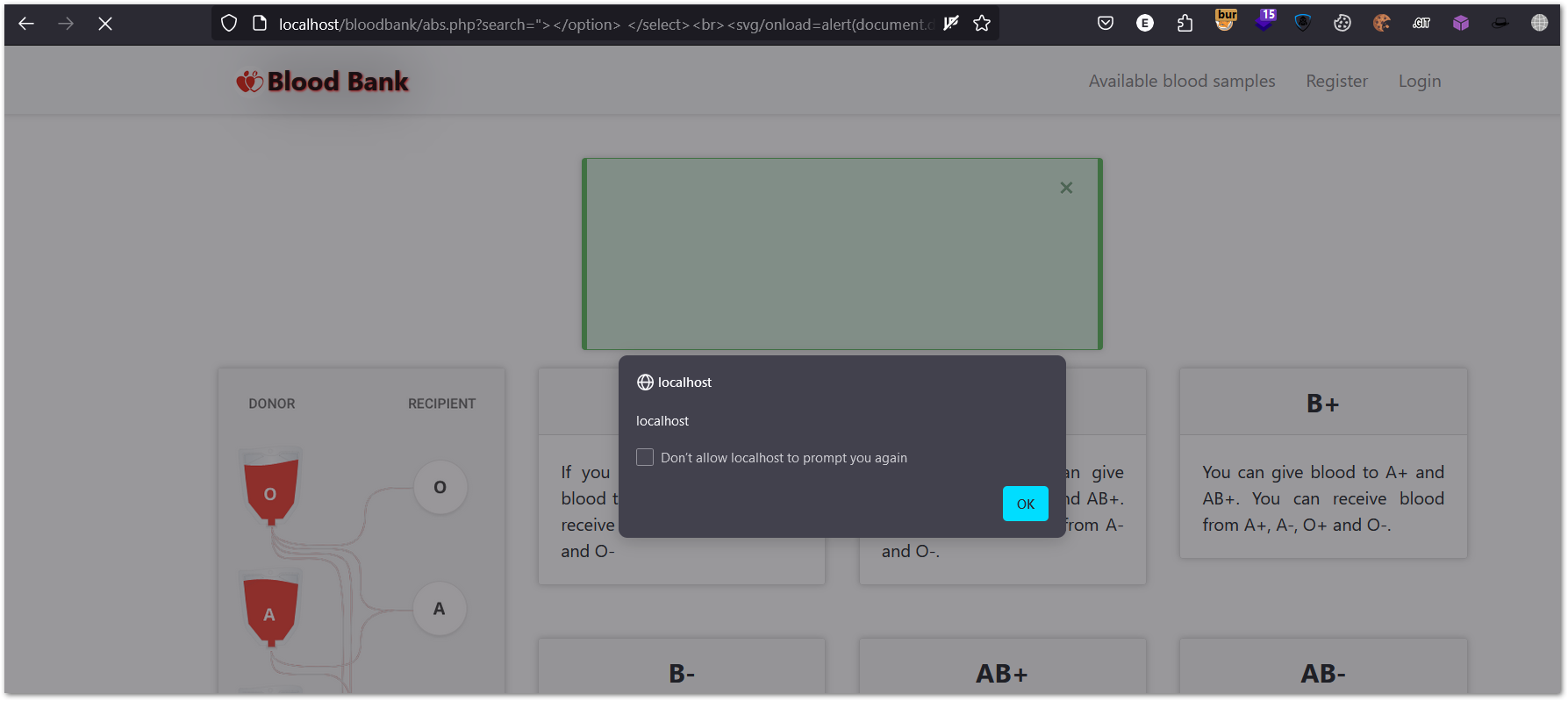
Task: Click the DONOR column label
Action: (x=272, y=404)
